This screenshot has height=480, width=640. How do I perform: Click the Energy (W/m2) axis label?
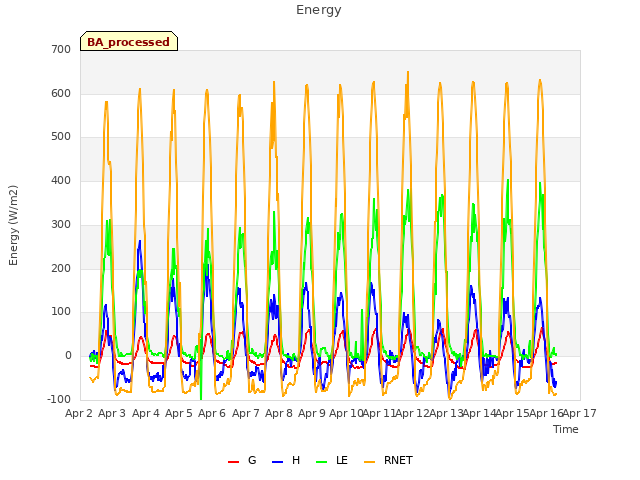click(13, 225)
